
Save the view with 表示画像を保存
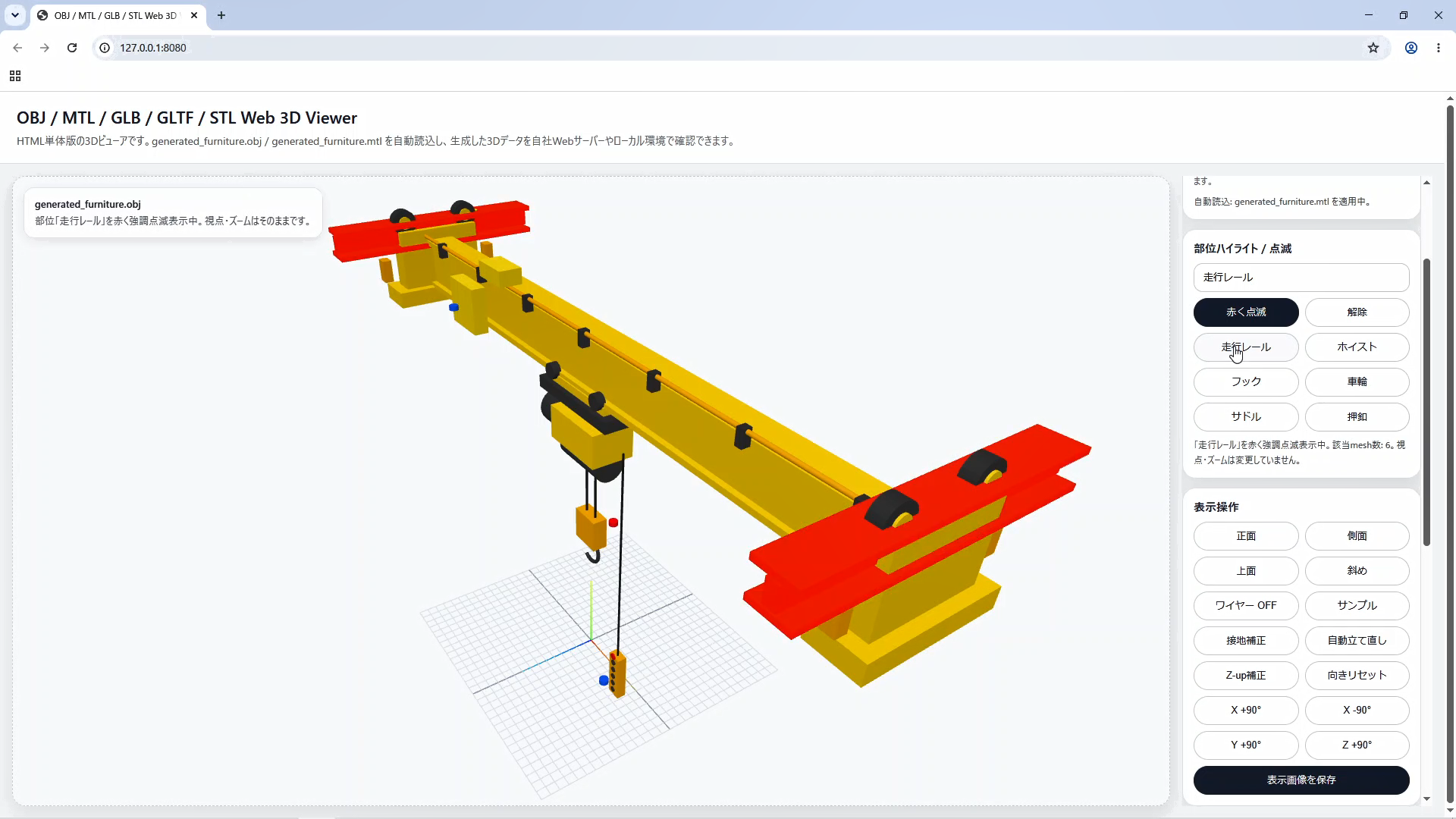point(1301,780)
